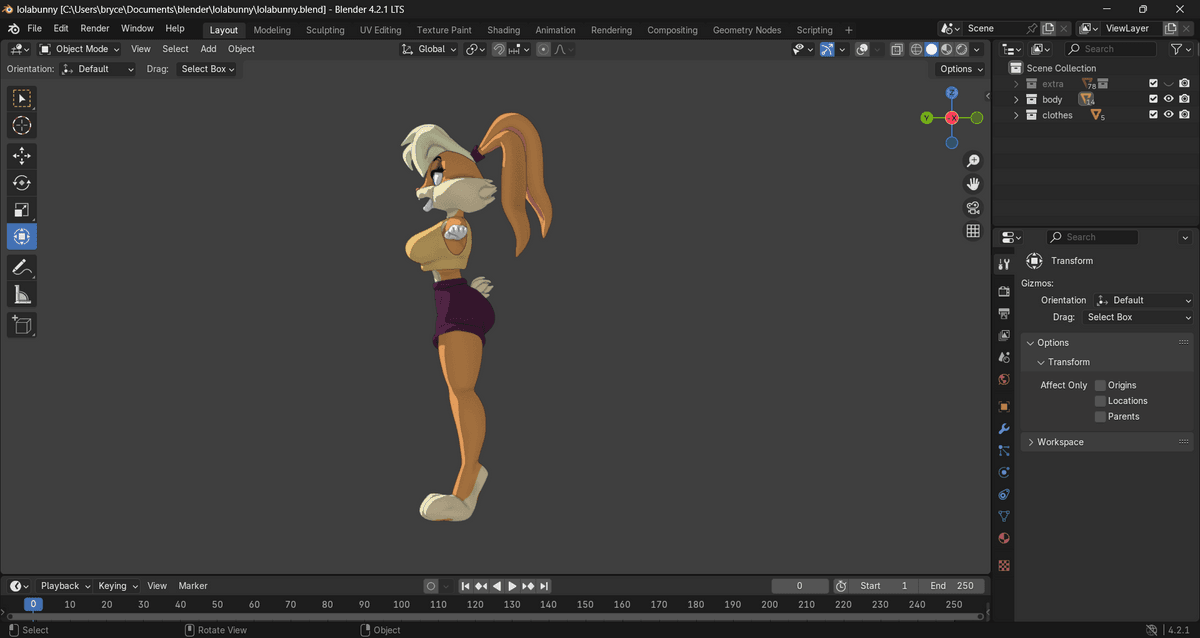Switch to orthographic grid view icon

(x=972, y=231)
